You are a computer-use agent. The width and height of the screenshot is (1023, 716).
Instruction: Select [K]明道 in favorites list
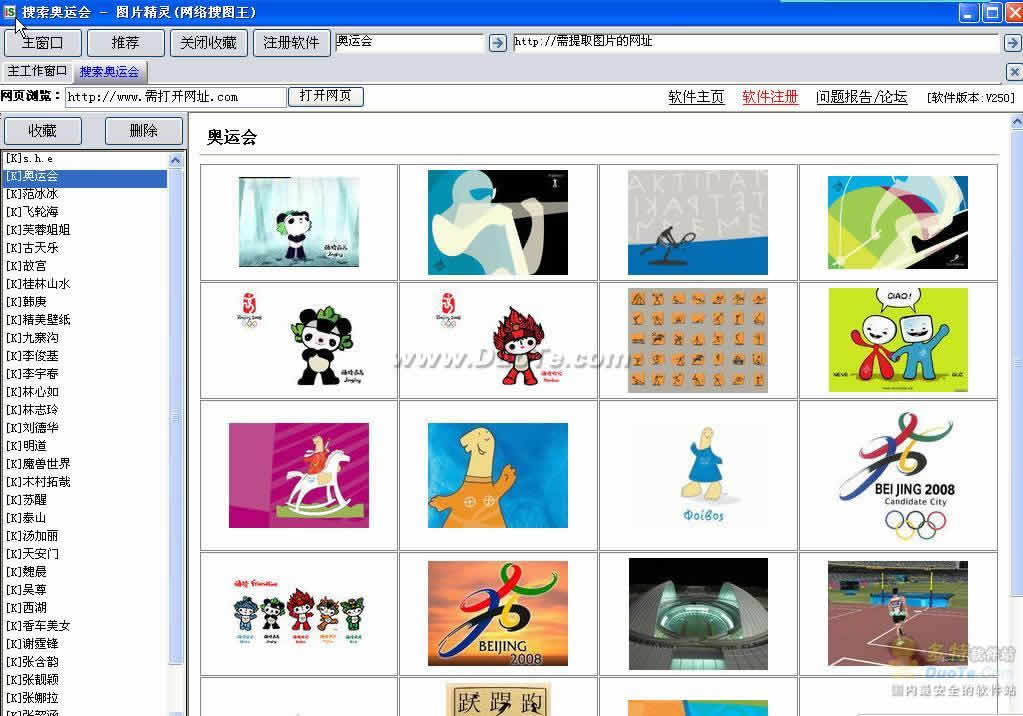coord(86,446)
